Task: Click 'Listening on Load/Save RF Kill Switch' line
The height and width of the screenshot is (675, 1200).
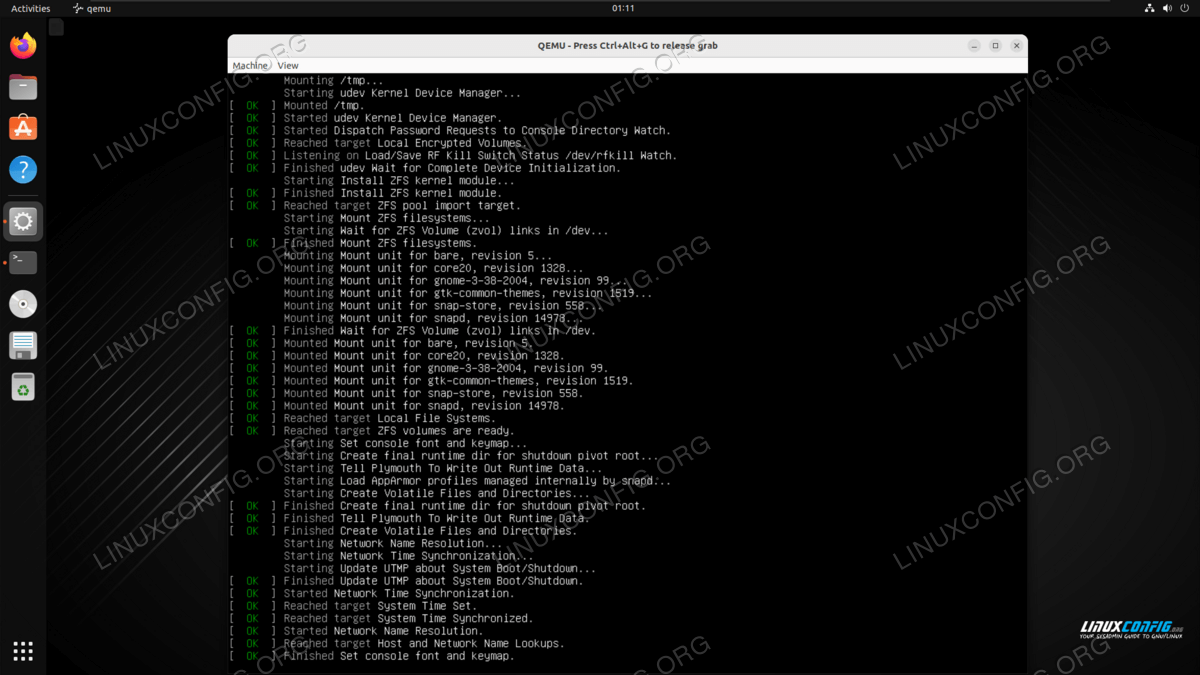Action: [480, 155]
